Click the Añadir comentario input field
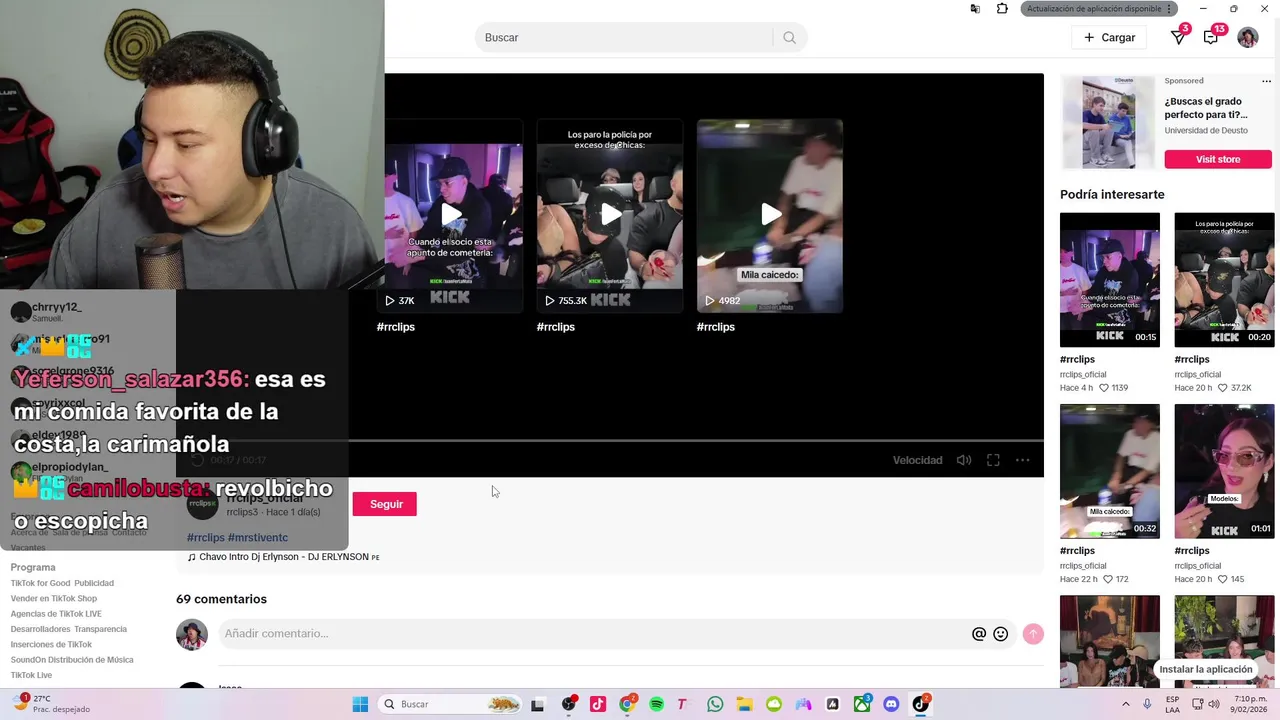The width and height of the screenshot is (1280, 720). tap(595, 634)
